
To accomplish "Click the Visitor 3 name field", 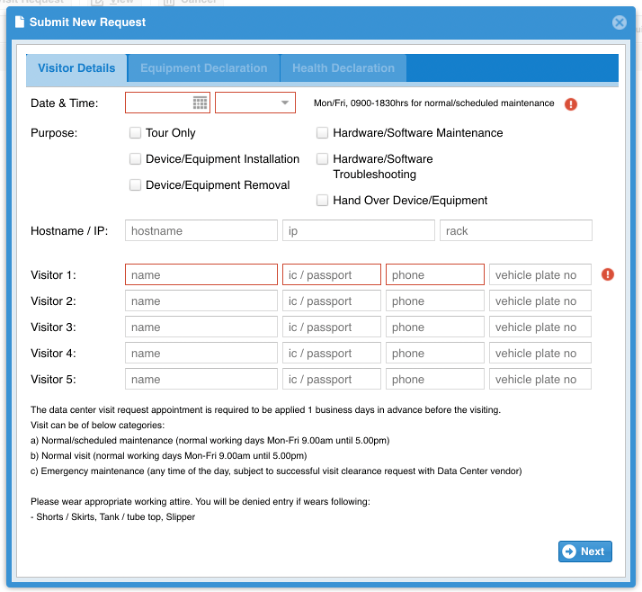I will 201,327.
